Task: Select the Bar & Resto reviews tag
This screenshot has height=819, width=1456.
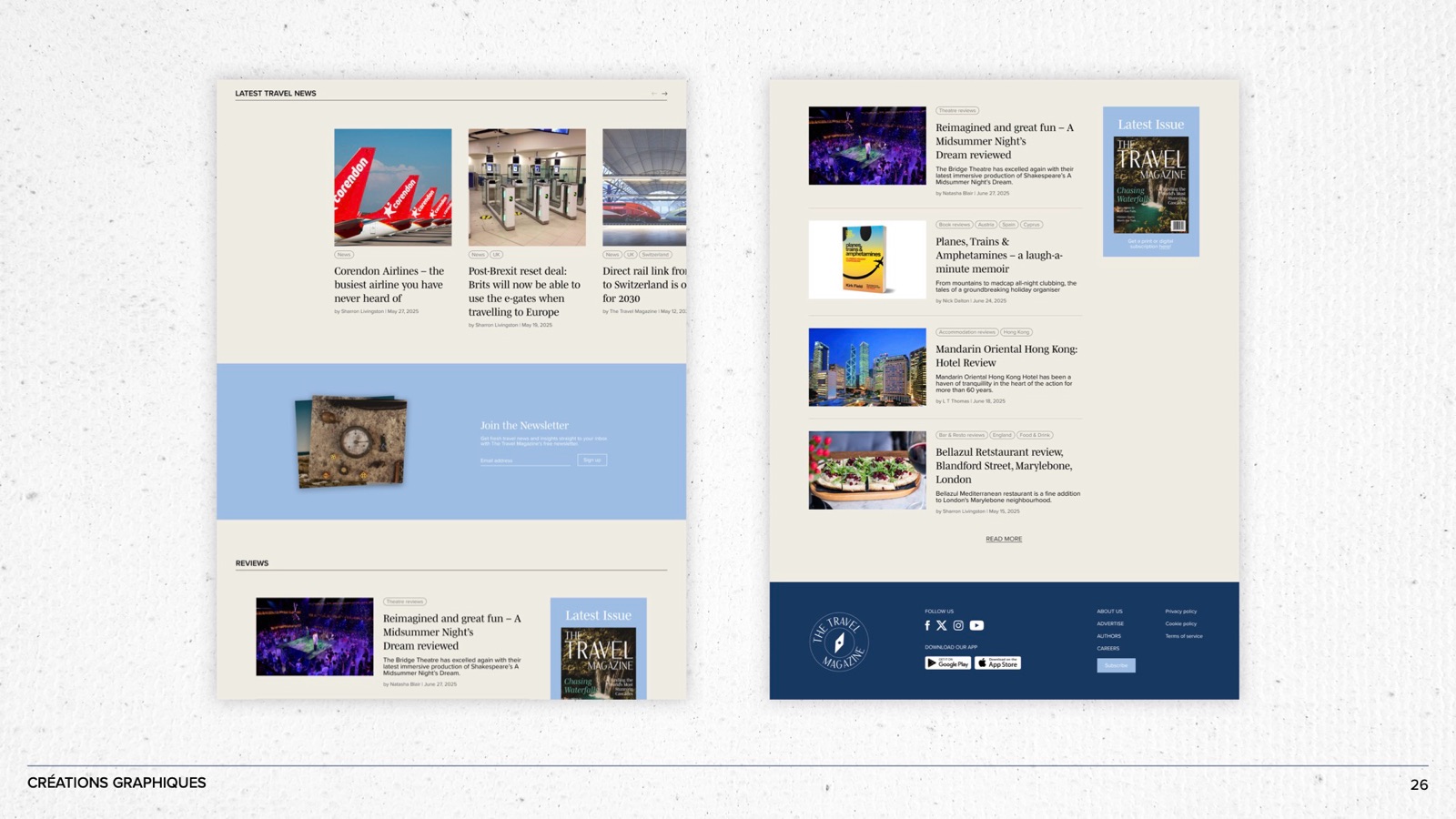Action: click(962, 435)
